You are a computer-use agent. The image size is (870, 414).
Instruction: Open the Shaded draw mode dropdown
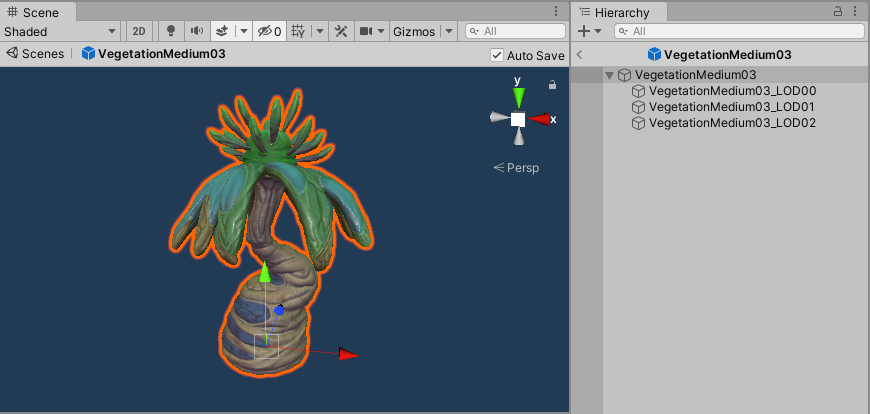[60, 31]
